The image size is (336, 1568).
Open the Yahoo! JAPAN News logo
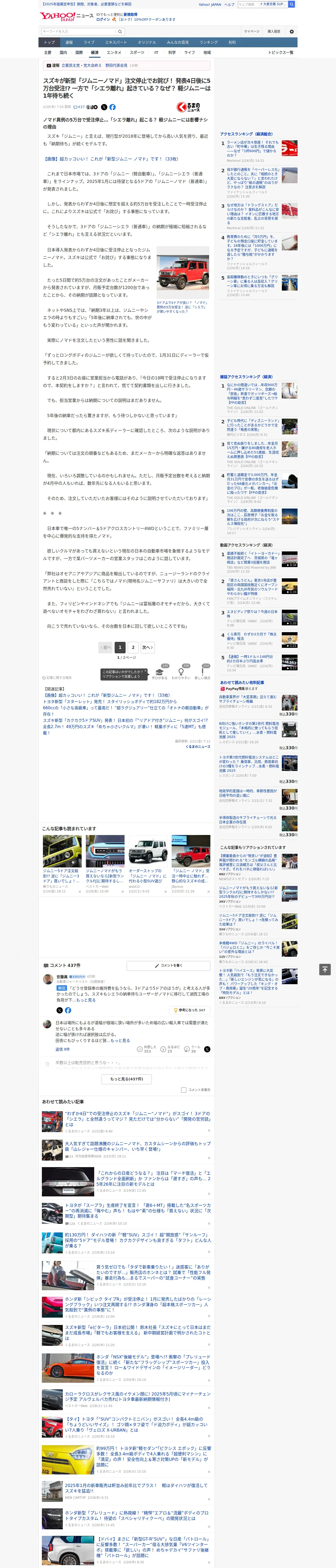point(66,16)
